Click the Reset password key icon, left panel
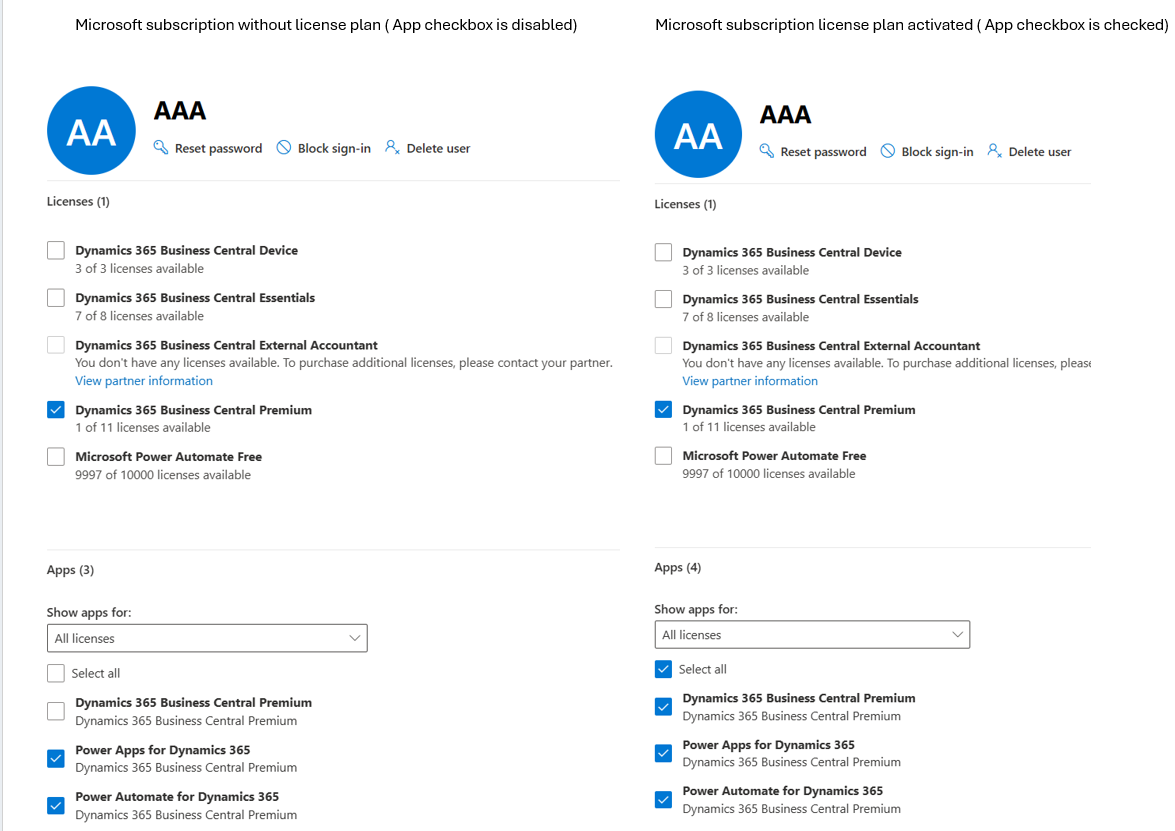This screenshot has width=1175, height=831. [161, 148]
